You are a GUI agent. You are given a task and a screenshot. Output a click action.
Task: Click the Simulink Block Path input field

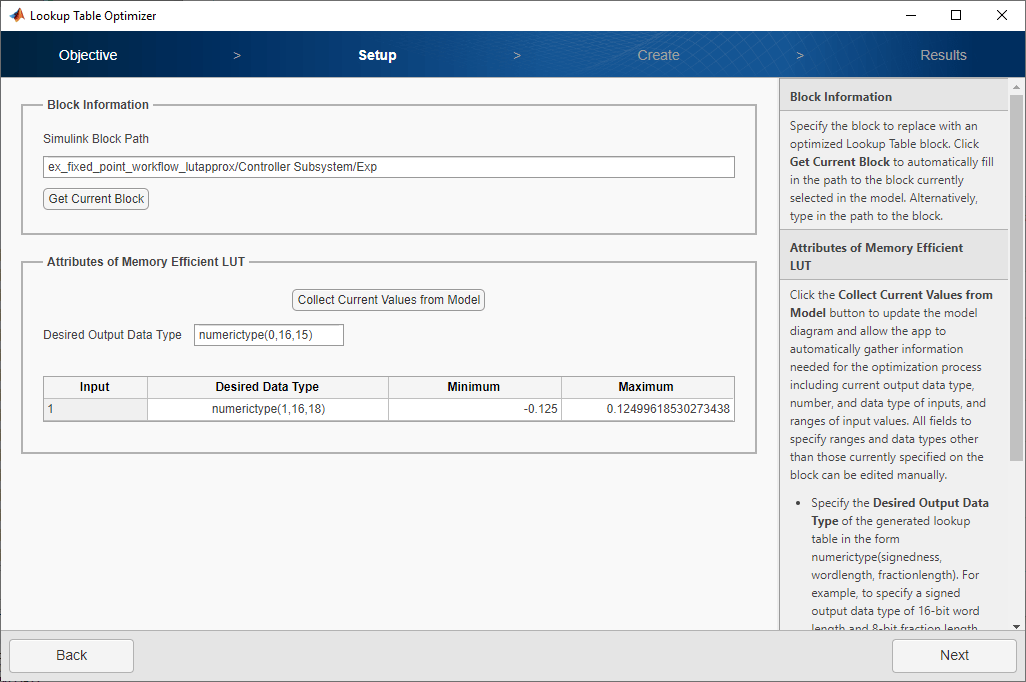click(389, 167)
